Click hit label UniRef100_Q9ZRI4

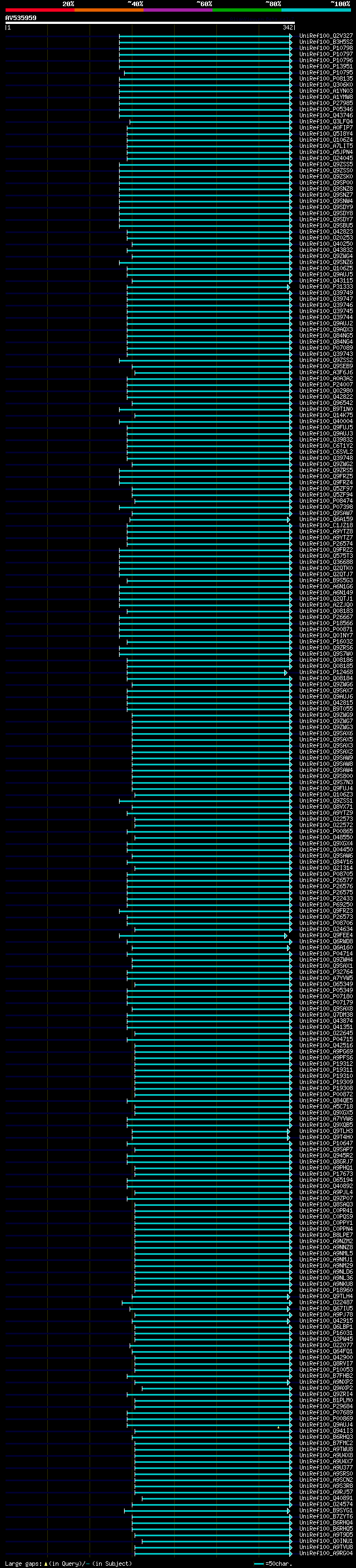coord(326,1394)
